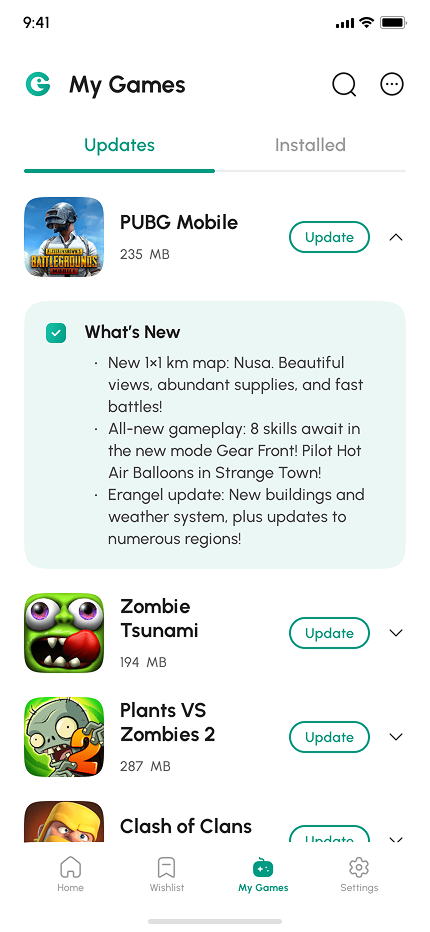Open the more options ellipsis icon
The height and width of the screenshot is (932, 430).
(392, 84)
